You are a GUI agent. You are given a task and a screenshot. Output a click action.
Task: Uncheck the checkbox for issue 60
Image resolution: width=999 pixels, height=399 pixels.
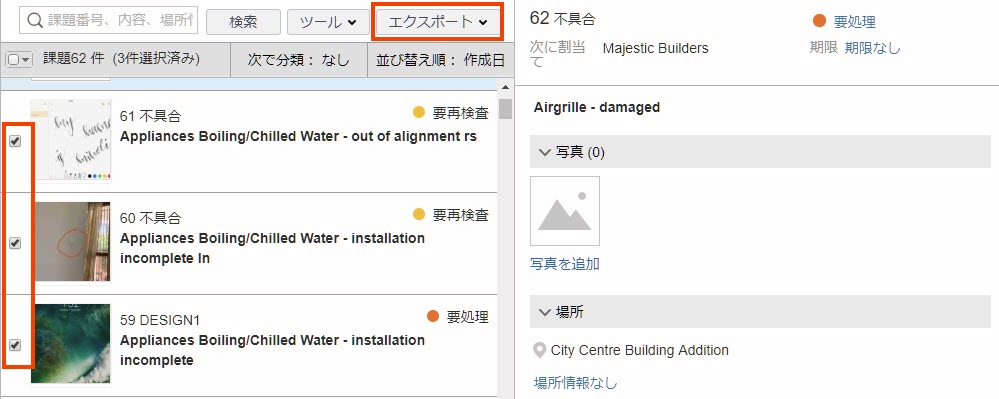pyautogui.click(x=15, y=243)
